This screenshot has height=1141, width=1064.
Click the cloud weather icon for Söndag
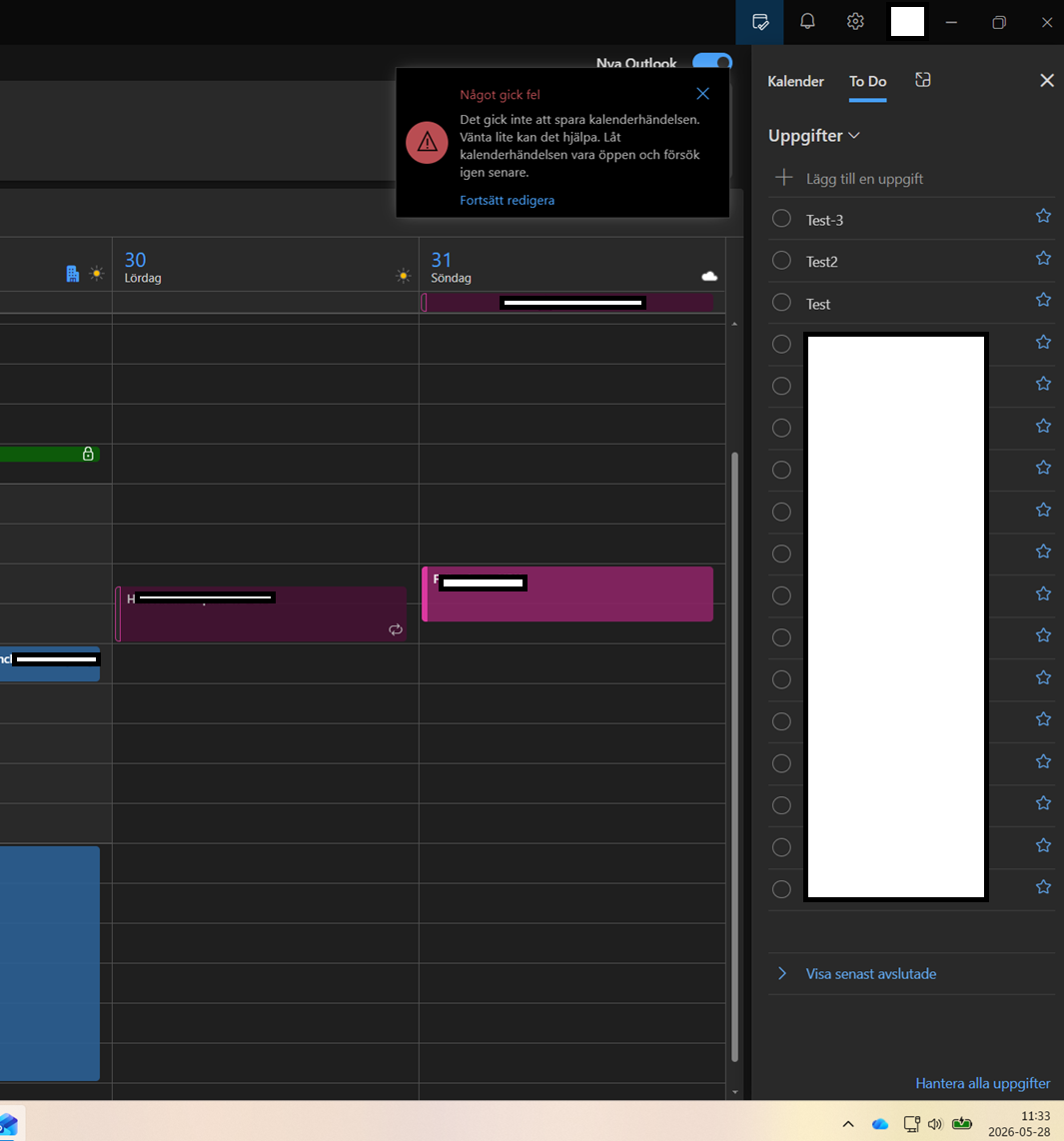click(x=709, y=276)
